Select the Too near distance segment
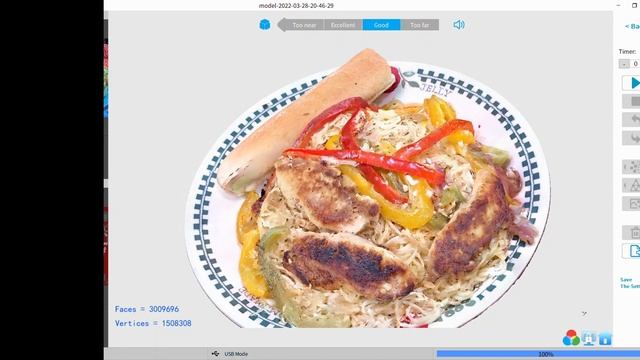 click(x=304, y=25)
